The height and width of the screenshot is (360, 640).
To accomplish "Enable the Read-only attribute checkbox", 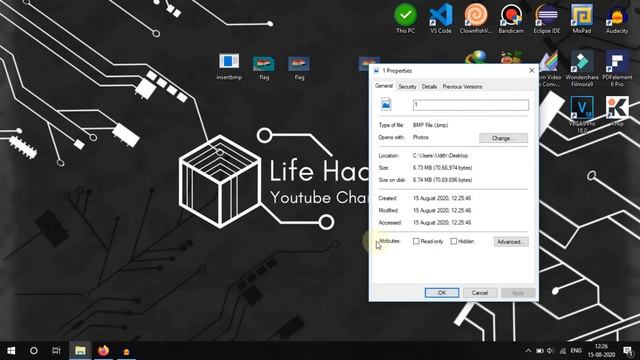I will 416,241.
